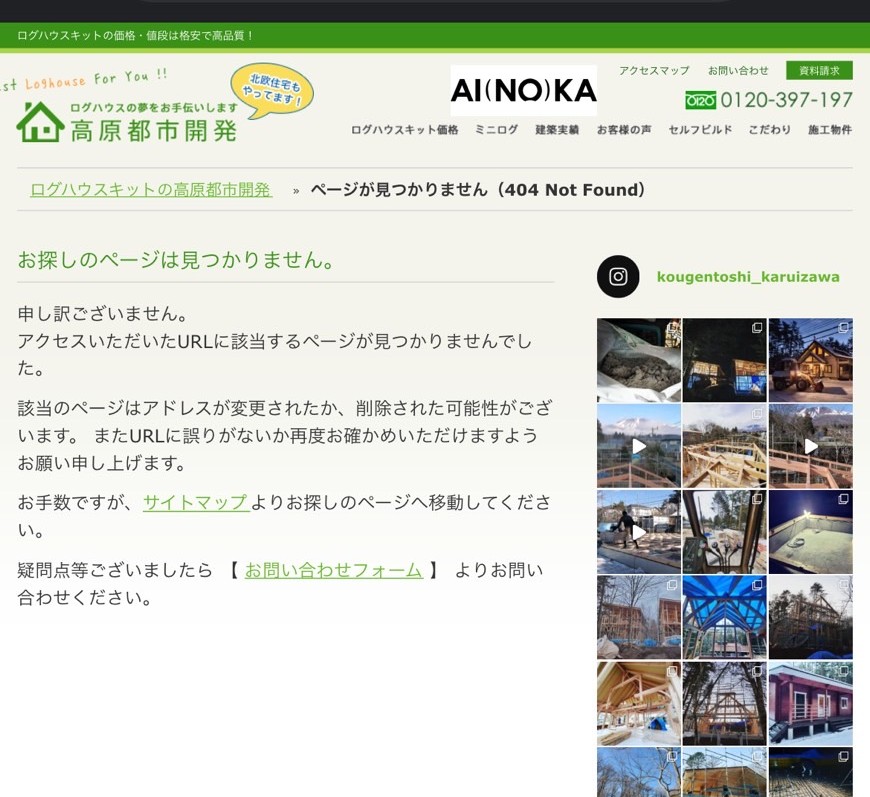This screenshot has height=797, width=870.
Task: Open the red cabin Instagram photo
Action: pos(810,703)
